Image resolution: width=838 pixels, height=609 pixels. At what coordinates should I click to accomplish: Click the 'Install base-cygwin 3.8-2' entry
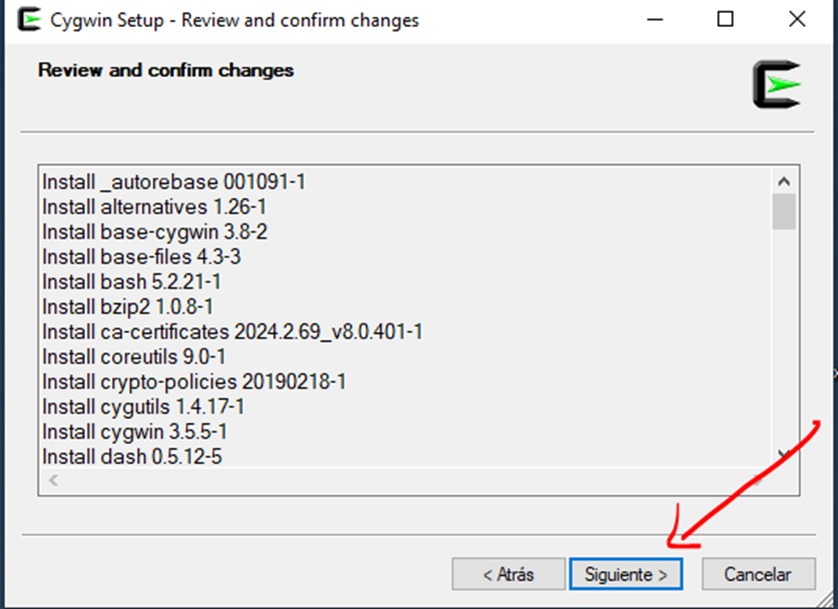click(x=154, y=232)
